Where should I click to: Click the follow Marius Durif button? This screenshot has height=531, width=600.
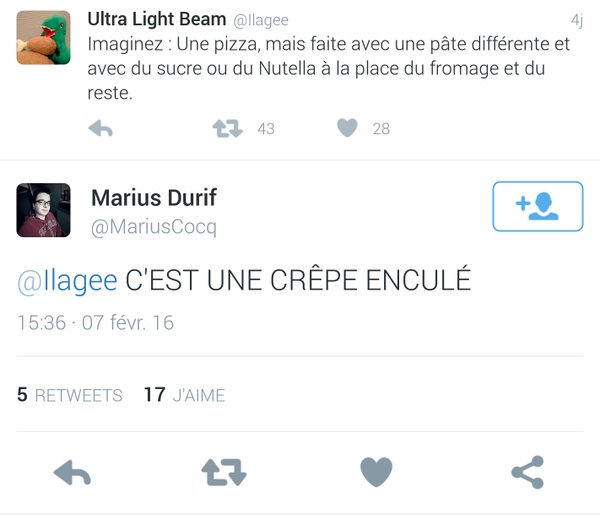point(537,206)
